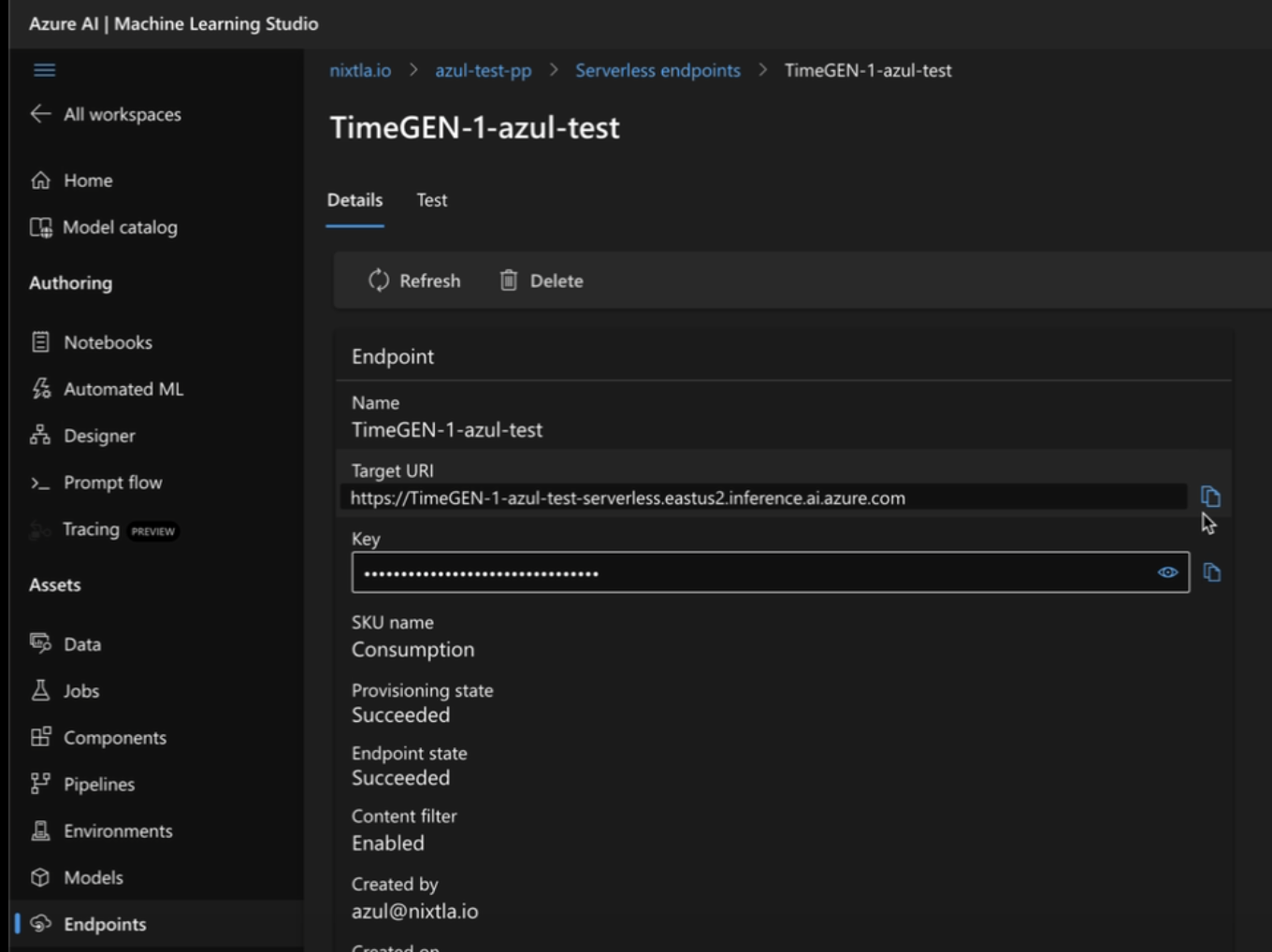
Task: Refresh the endpoint details
Action: [x=414, y=281]
